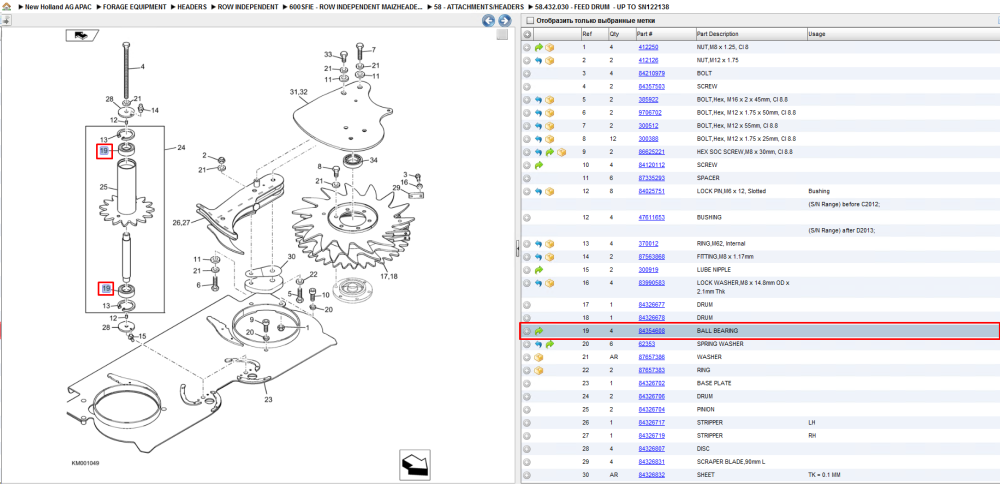Viewport: 1000px width, 484px height.
Task: Sort by Part Description column header
Action: pyautogui.click(x=717, y=34)
